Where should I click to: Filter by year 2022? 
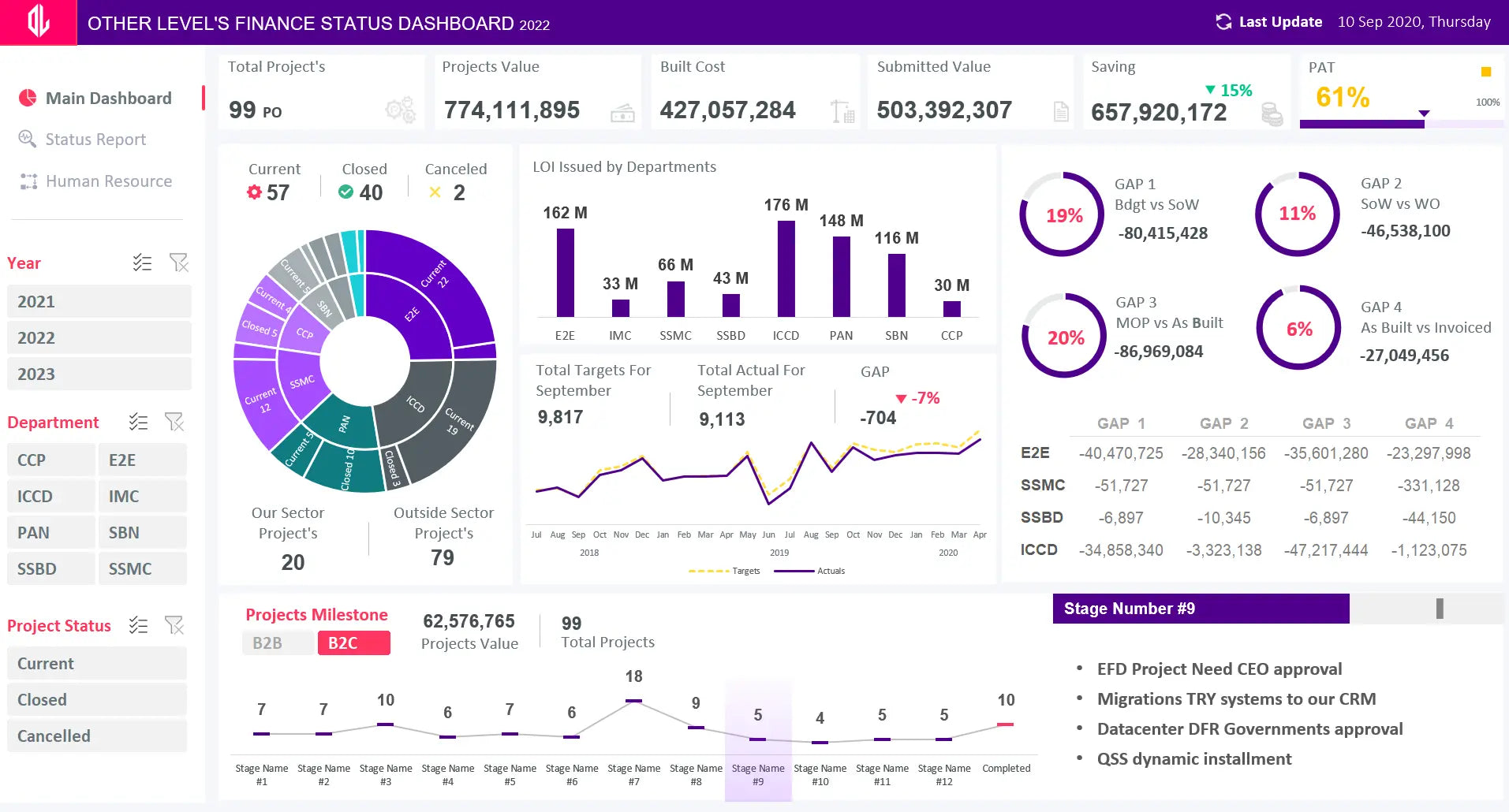tap(99, 338)
